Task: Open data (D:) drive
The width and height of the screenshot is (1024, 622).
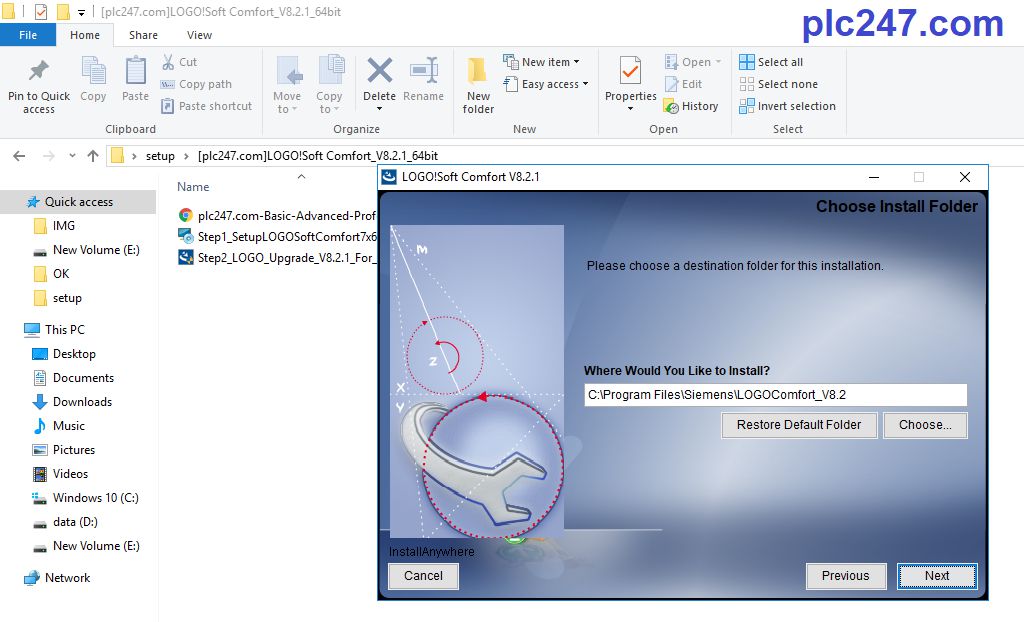Action: click(75, 522)
